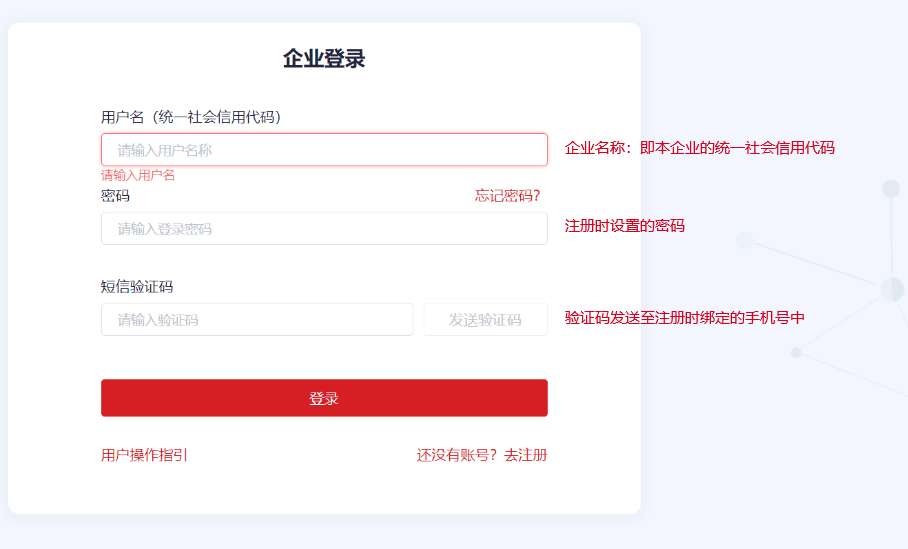Click the 企业登录 heading
This screenshot has height=549, width=908.
coord(324,59)
